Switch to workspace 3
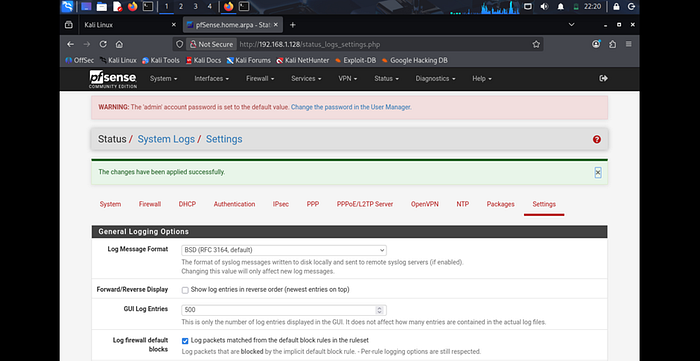Screen dimensions: 700x361 pyautogui.click(x=196, y=6)
